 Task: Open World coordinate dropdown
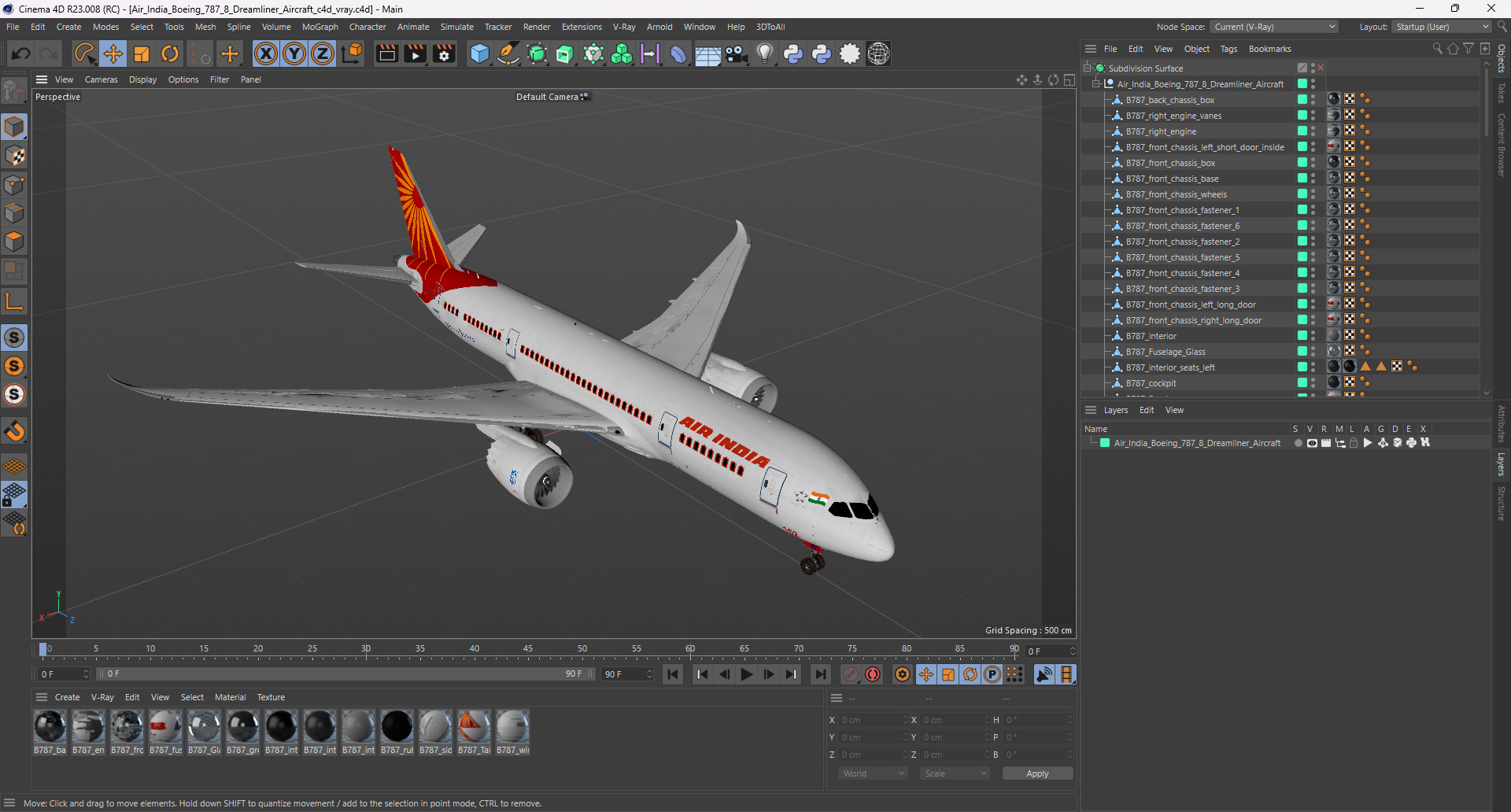tap(874, 773)
